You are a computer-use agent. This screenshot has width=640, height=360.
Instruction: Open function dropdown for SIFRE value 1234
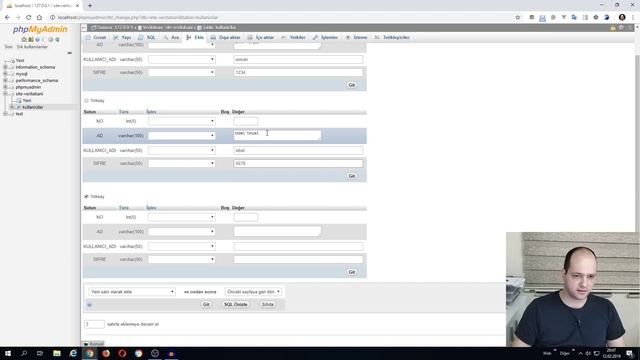182,72
